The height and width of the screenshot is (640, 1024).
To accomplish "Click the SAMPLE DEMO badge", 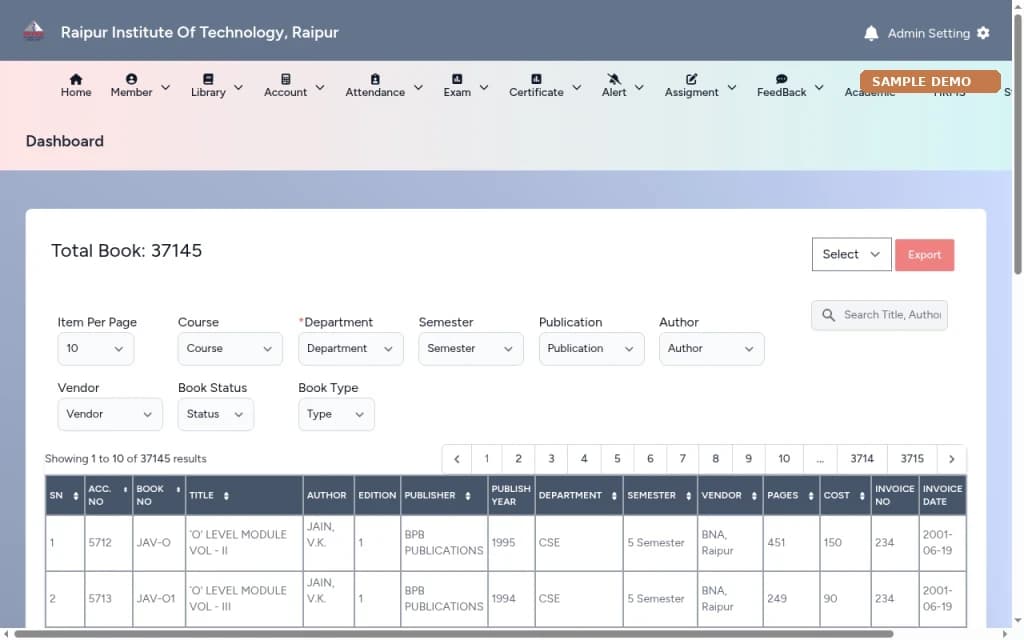I will click(x=930, y=82).
